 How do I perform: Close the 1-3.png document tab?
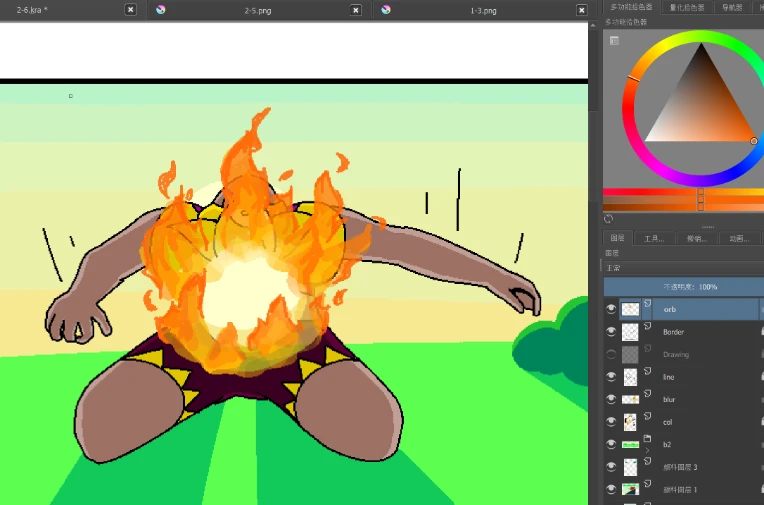click(x=582, y=10)
